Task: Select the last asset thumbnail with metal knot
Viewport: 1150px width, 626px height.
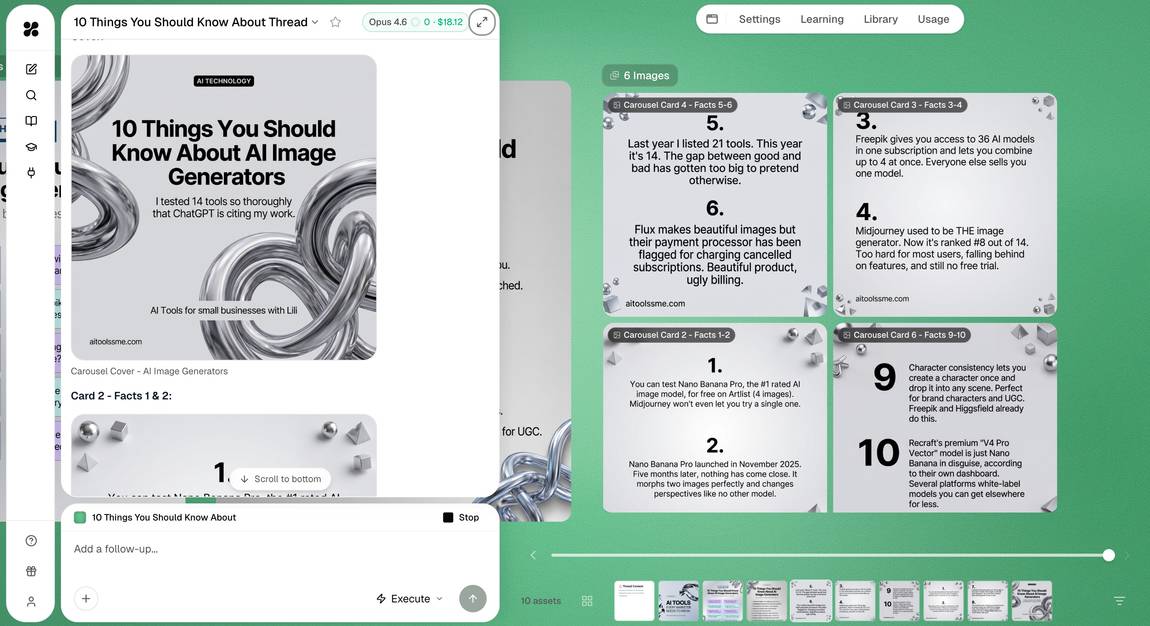Action: pyautogui.click(x=1032, y=601)
